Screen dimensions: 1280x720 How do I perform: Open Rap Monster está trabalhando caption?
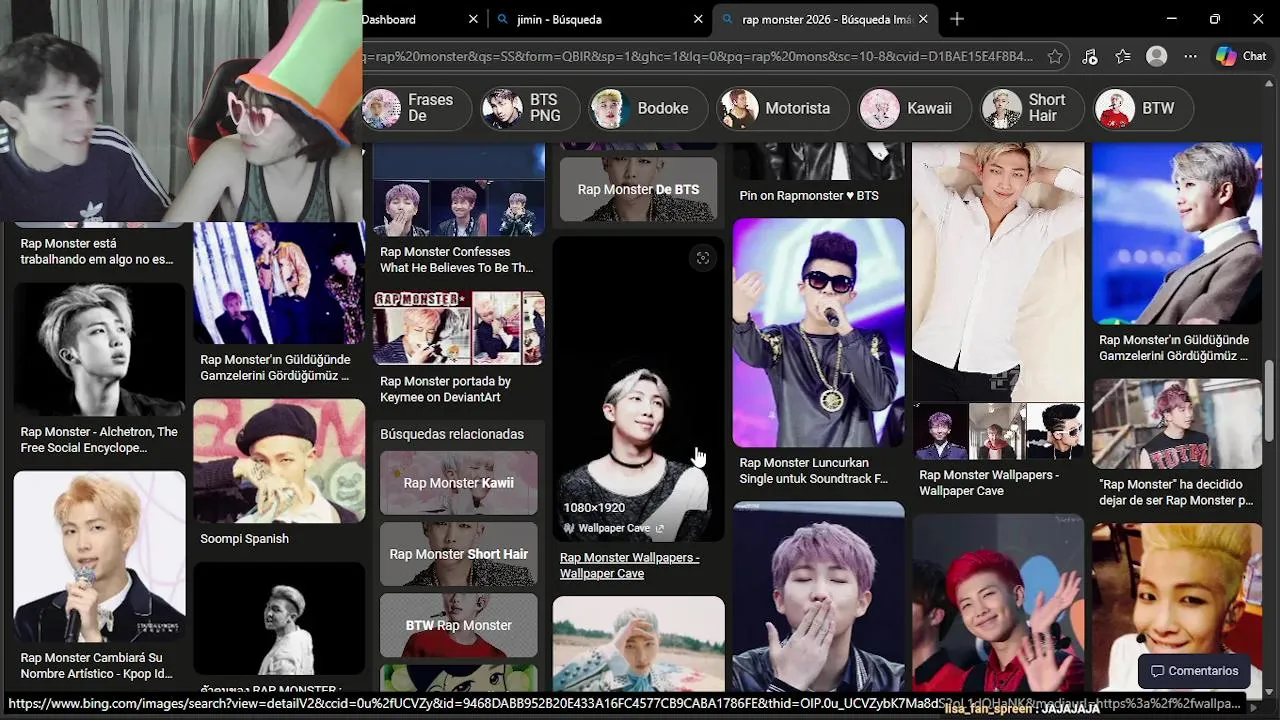tap(96, 251)
